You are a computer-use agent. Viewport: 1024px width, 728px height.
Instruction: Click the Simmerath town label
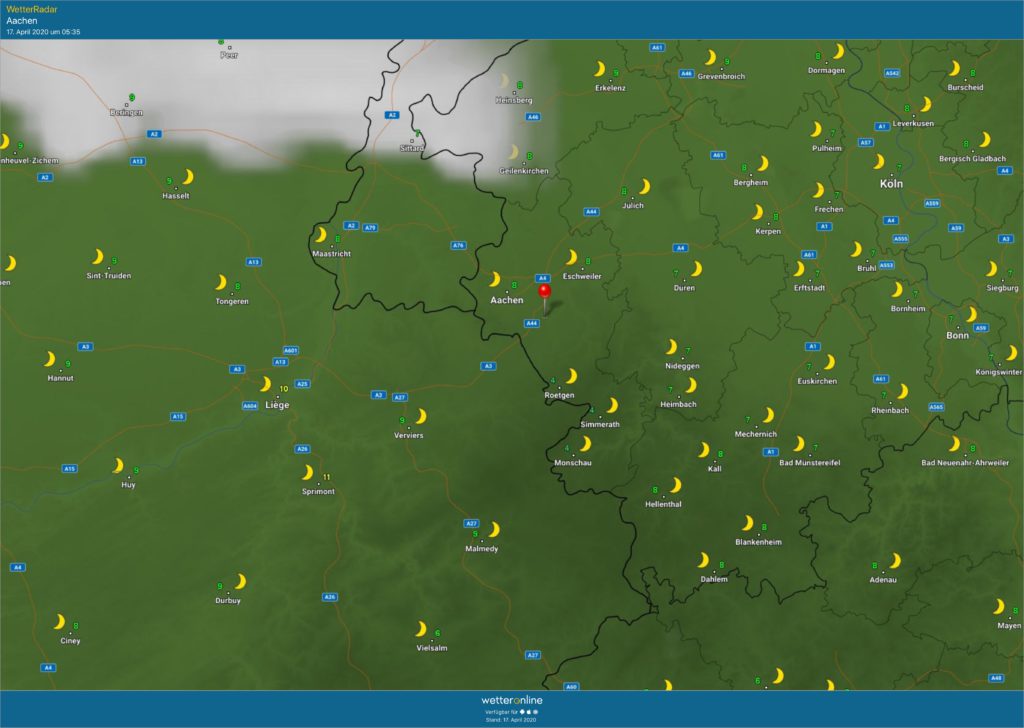pyautogui.click(x=600, y=424)
